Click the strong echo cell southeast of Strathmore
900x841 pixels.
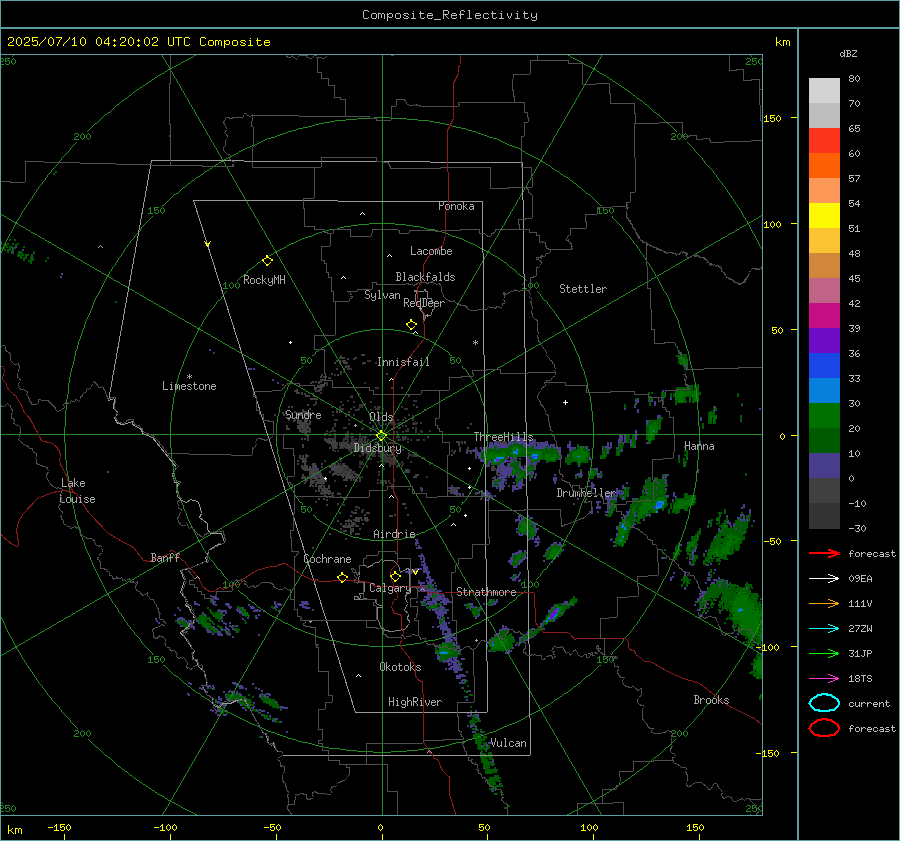click(x=553, y=615)
